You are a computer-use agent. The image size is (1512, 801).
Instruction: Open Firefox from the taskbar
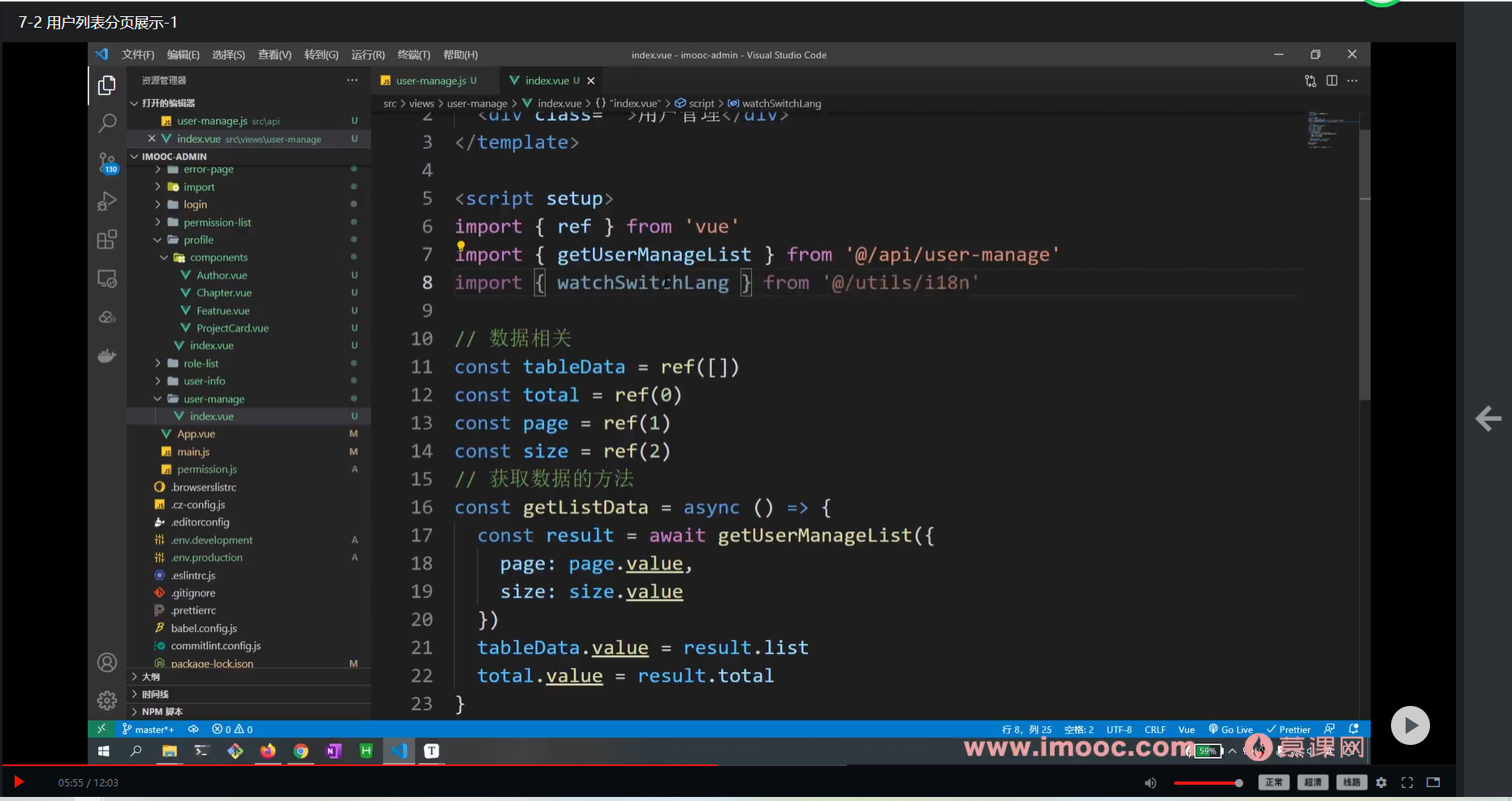268,751
